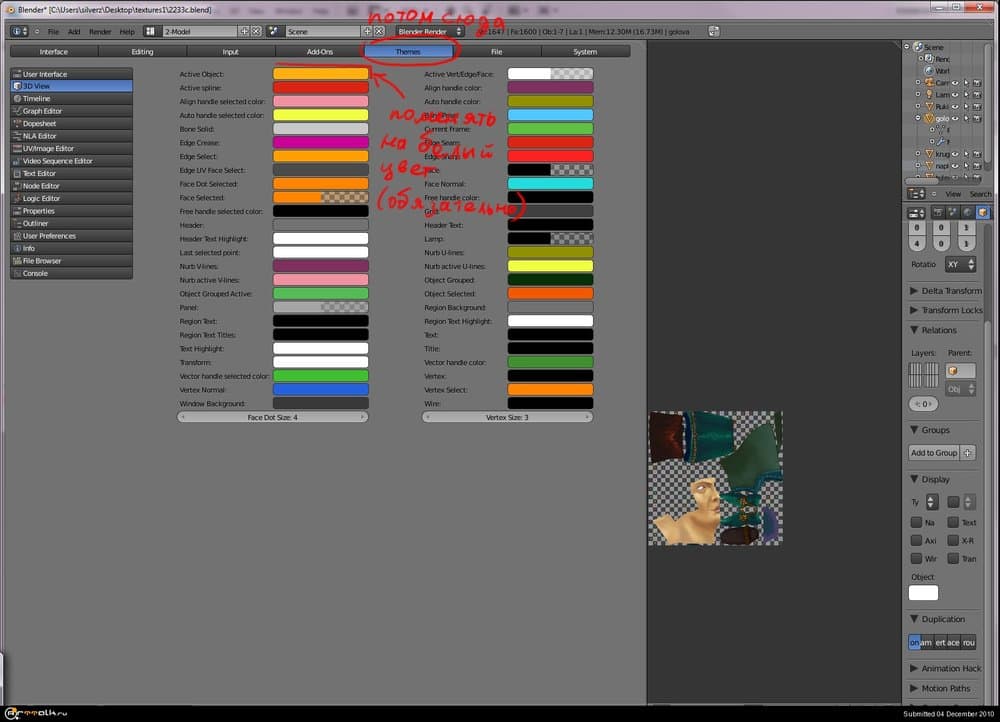Add a new screen layout with plus icon
Viewport: 1000px width, 722px height.
coord(244,31)
